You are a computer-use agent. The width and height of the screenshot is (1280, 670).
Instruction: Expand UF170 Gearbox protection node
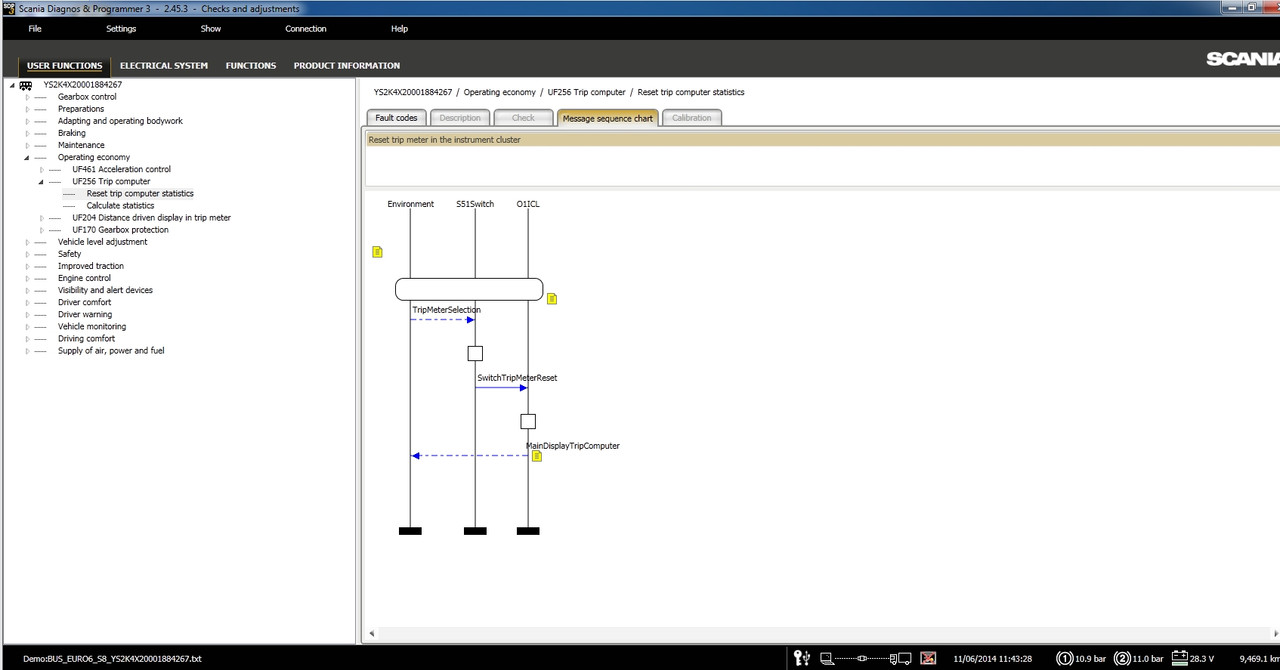point(42,230)
